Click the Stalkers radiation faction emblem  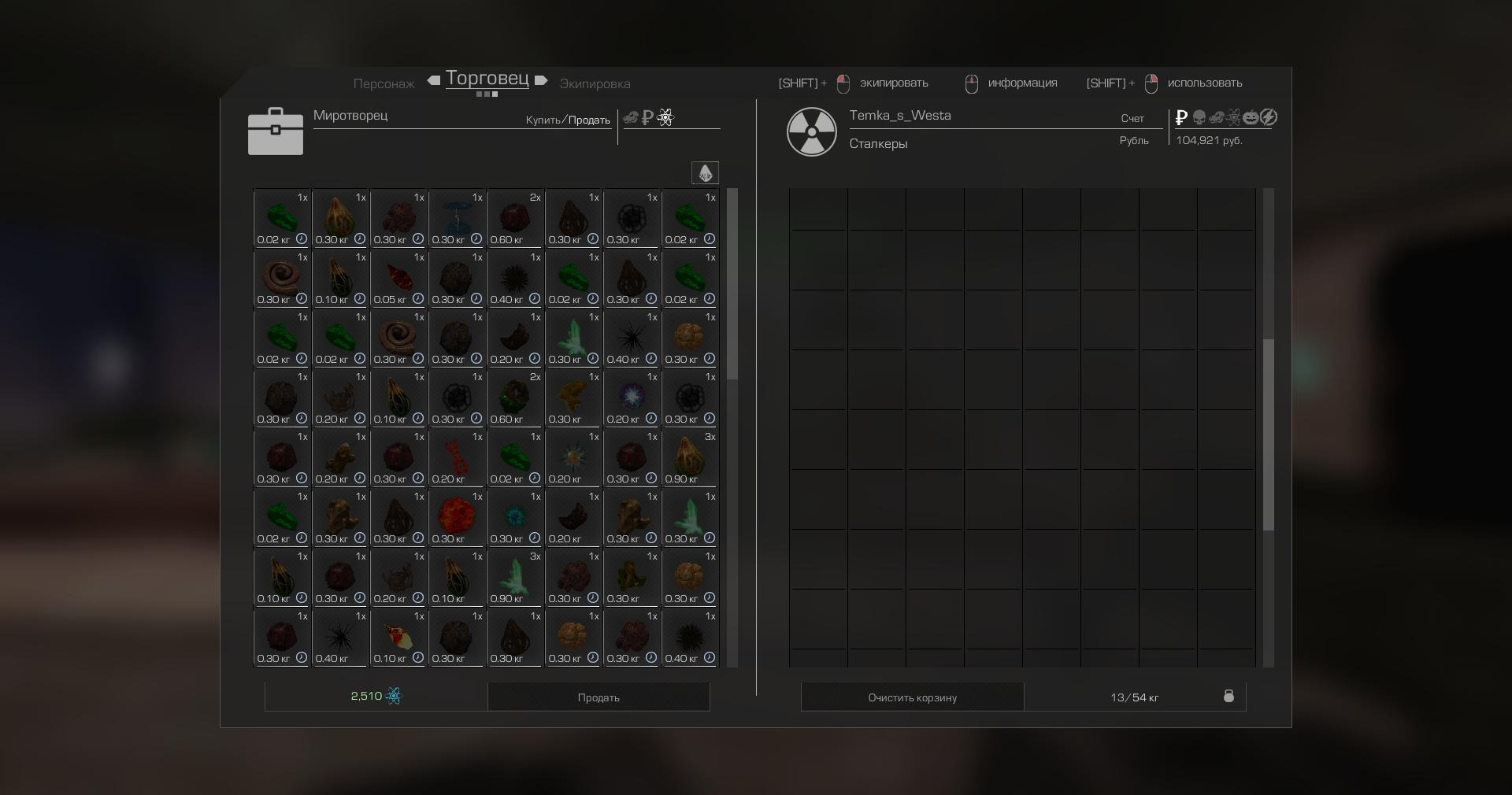[x=812, y=131]
